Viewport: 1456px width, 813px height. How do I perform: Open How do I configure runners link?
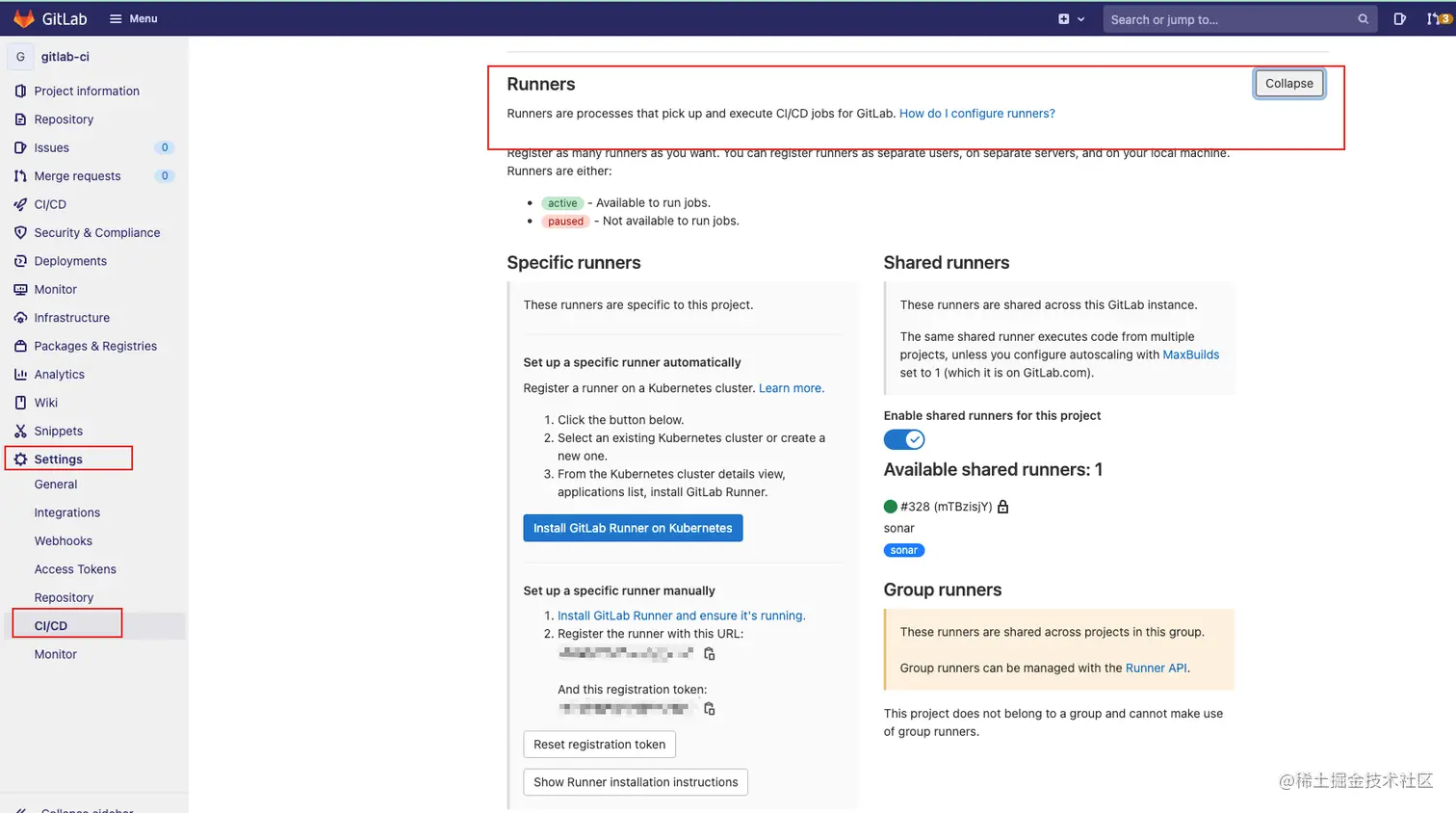976,114
